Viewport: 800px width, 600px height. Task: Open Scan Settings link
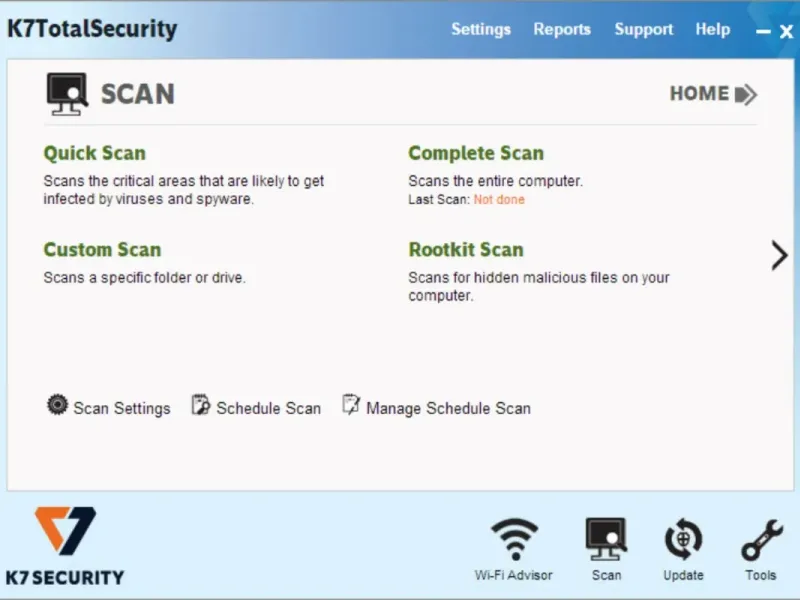point(121,408)
